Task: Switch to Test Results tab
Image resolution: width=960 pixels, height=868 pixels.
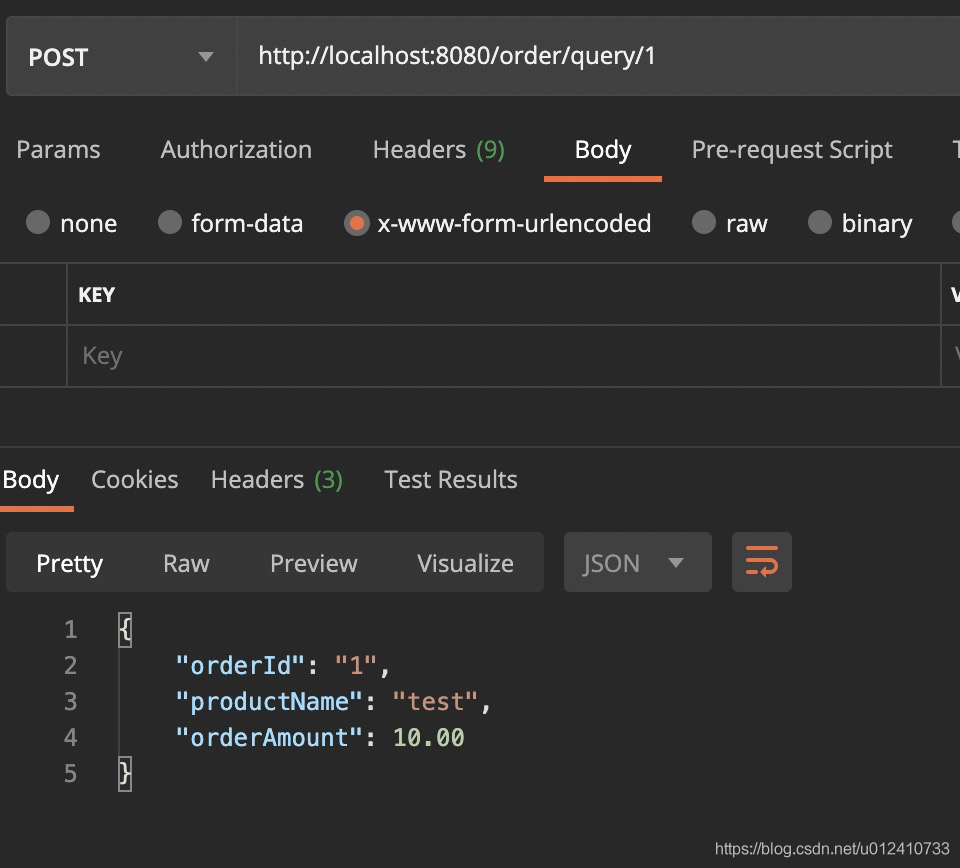Action: [450, 480]
